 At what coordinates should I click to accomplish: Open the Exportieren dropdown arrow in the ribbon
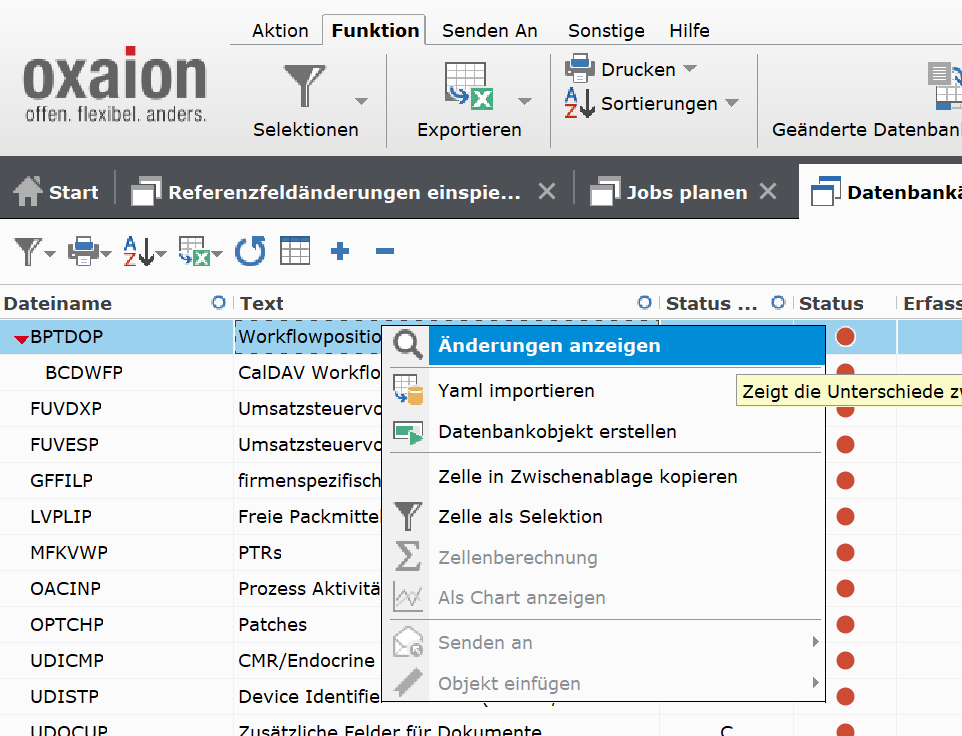(x=524, y=101)
